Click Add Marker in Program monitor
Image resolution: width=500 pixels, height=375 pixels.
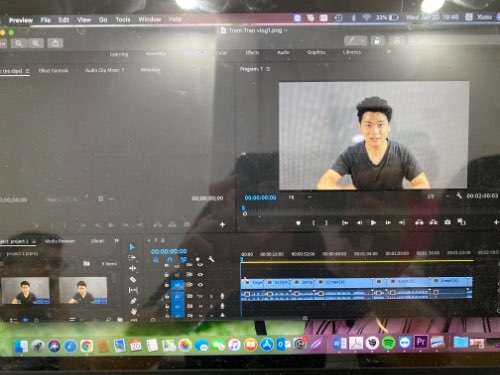click(298, 223)
